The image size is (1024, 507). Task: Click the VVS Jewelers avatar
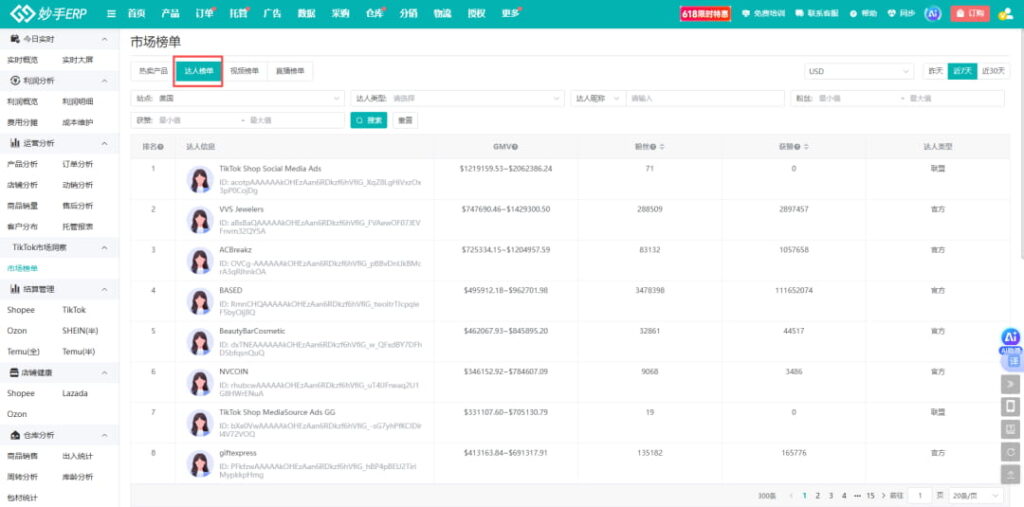[200, 220]
